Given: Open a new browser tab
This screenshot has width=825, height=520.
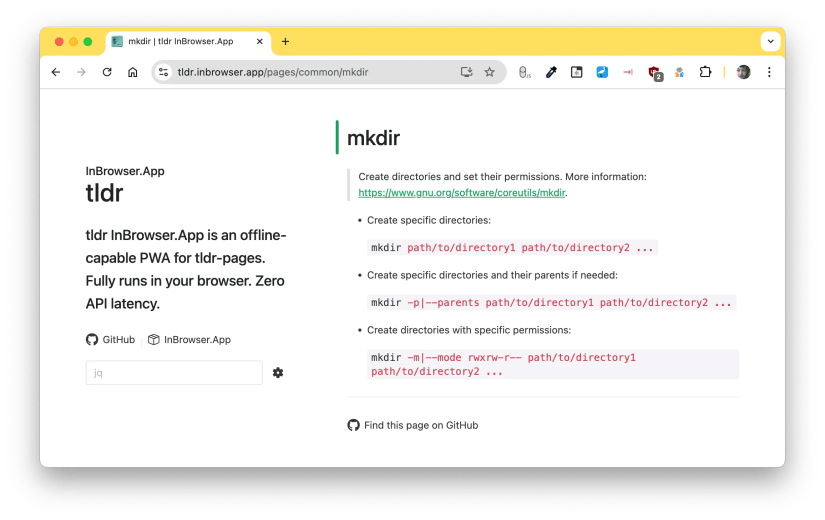Looking at the screenshot, I should [x=285, y=41].
